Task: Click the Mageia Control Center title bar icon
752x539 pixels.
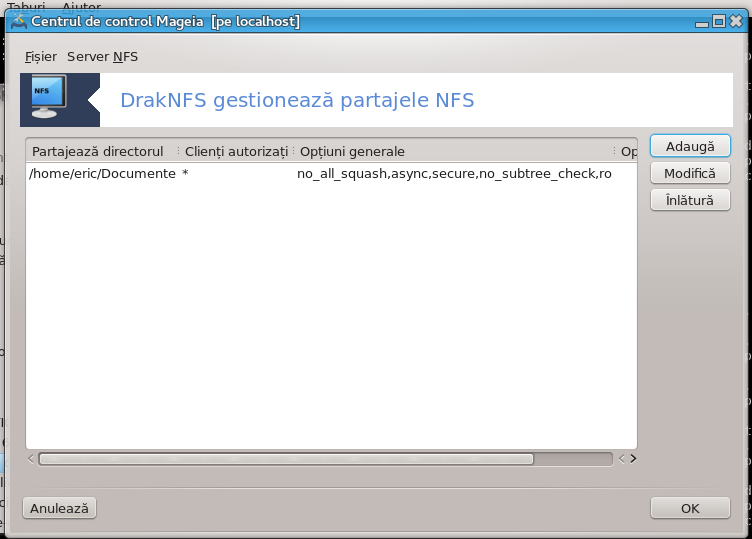Action: [x=19, y=22]
